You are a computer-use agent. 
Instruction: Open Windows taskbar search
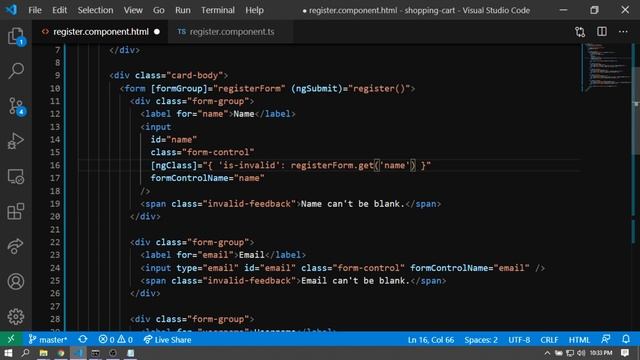click(25, 353)
